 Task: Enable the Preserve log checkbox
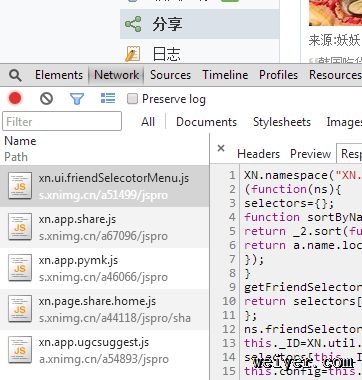[x=132, y=99]
